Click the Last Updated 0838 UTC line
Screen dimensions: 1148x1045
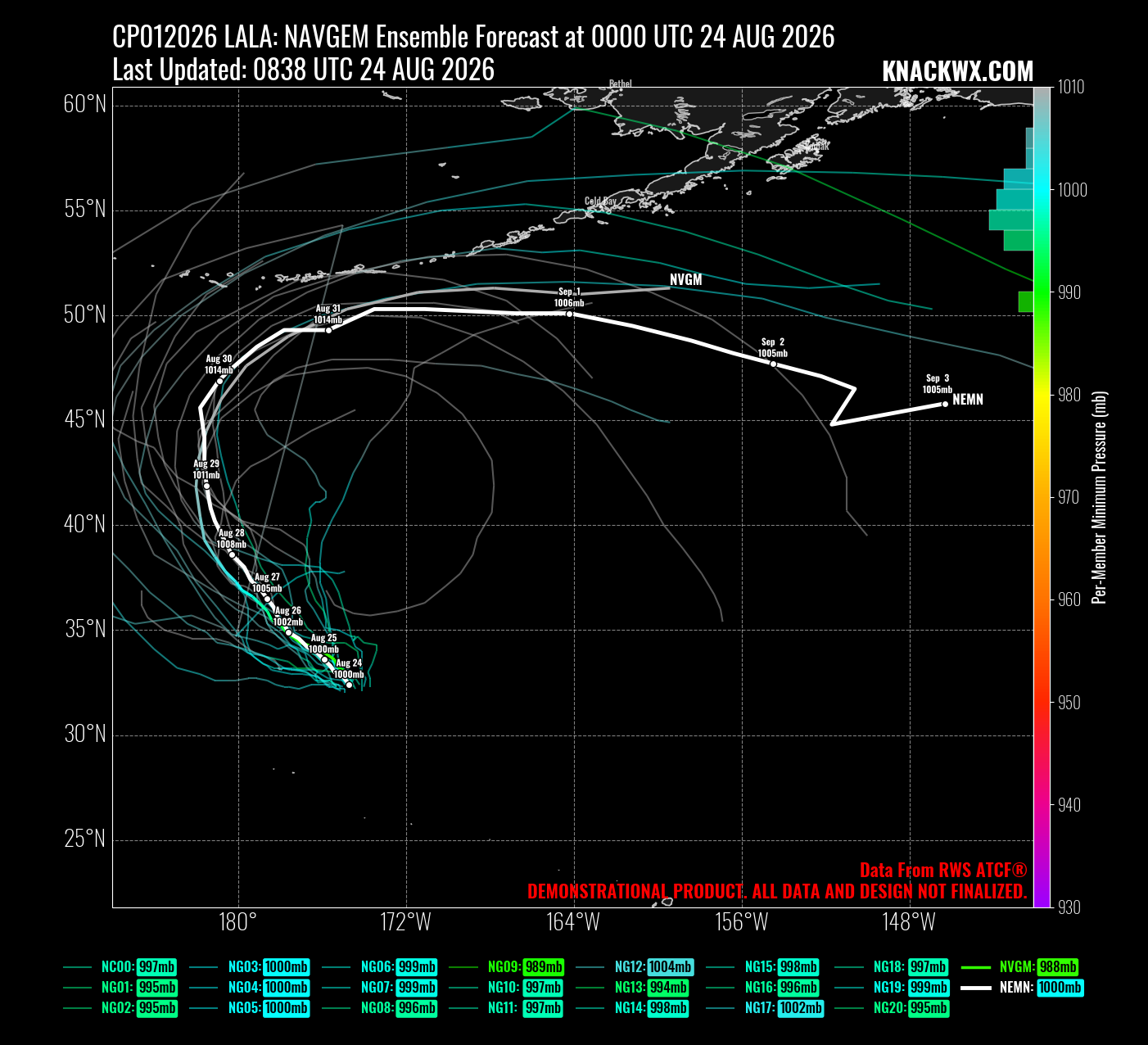pos(303,70)
